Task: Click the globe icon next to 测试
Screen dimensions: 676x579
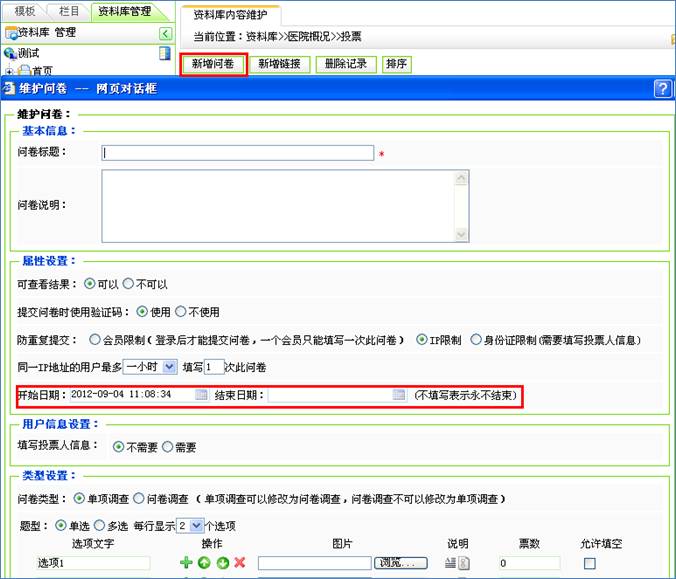Action: tap(9, 53)
